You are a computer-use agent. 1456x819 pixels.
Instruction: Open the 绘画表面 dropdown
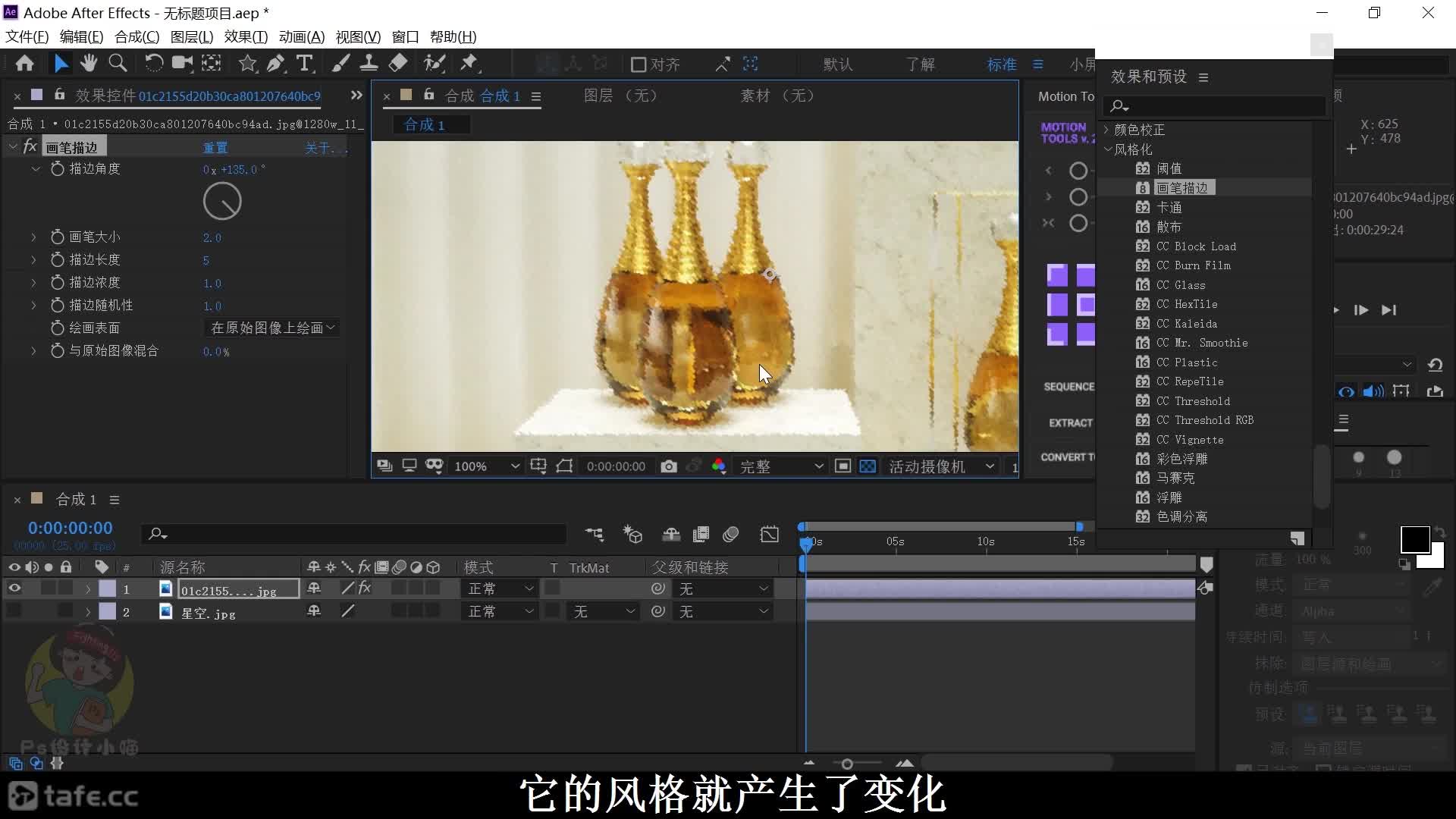[x=271, y=328]
